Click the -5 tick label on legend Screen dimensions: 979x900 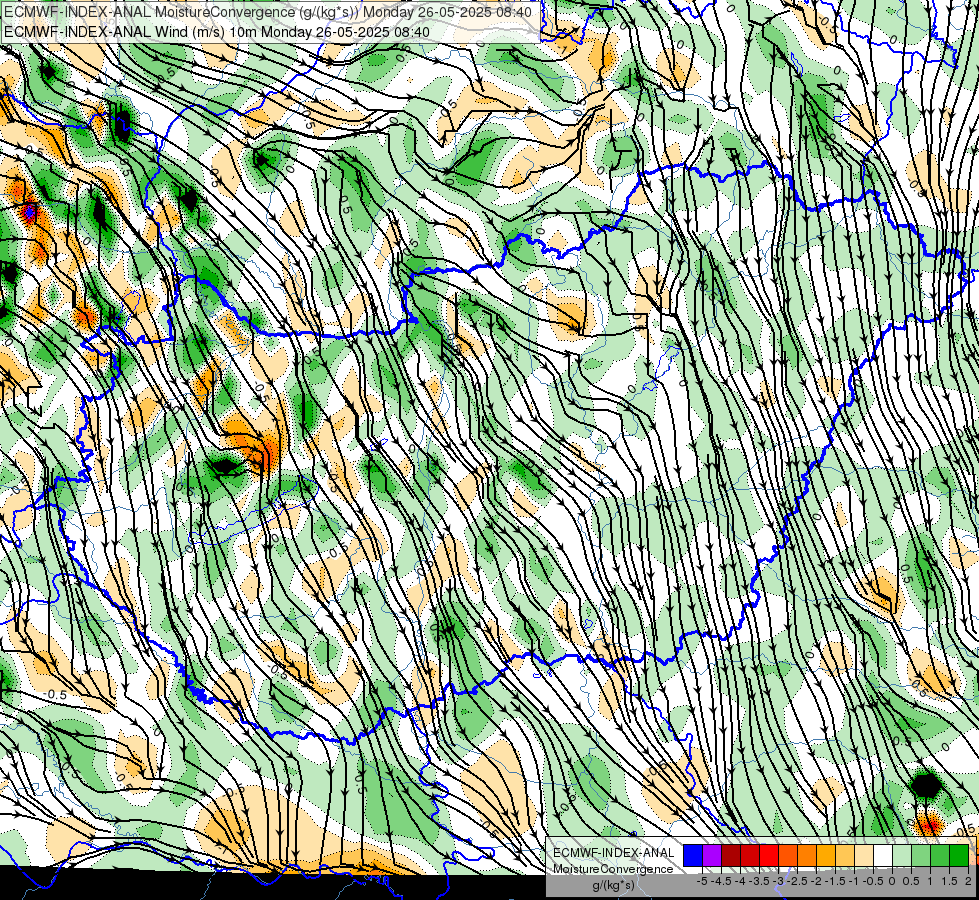702,881
